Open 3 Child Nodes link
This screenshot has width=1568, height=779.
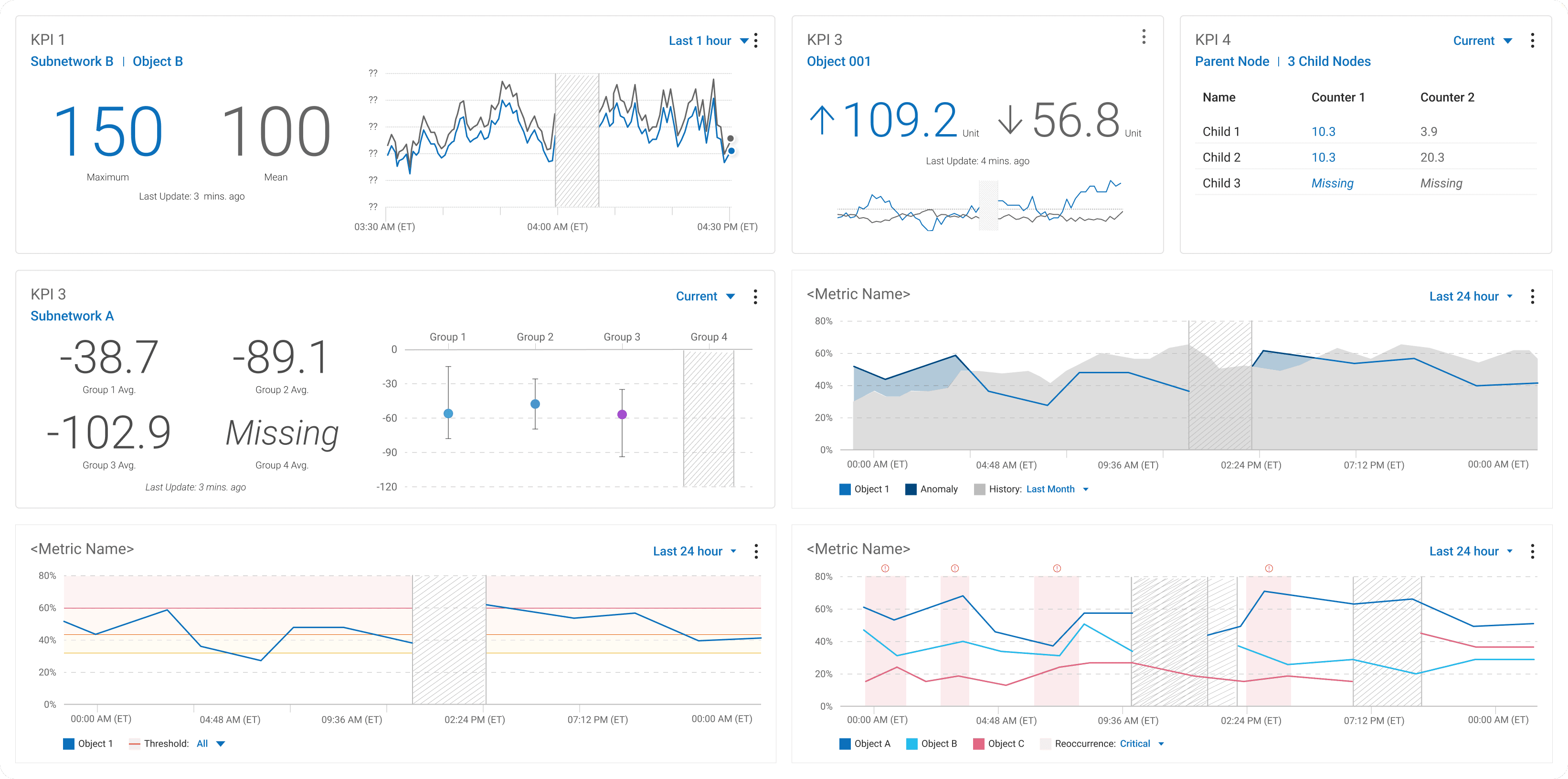coord(1329,62)
